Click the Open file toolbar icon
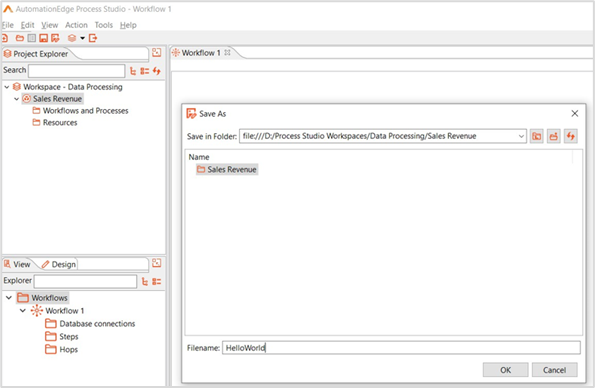 coord(19,38)
